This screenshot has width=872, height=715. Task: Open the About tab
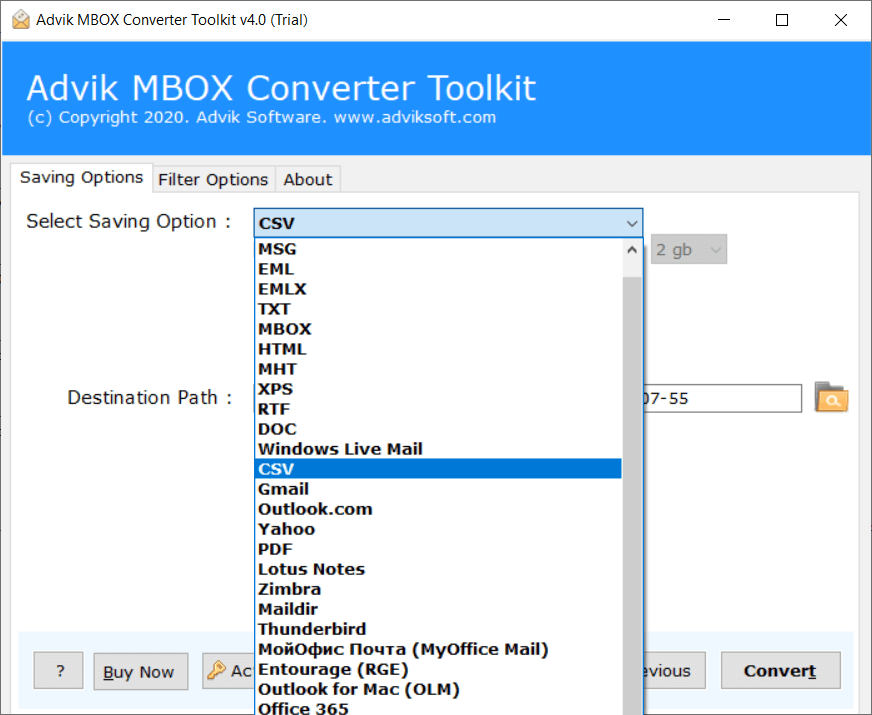click(x=307, y=179)
